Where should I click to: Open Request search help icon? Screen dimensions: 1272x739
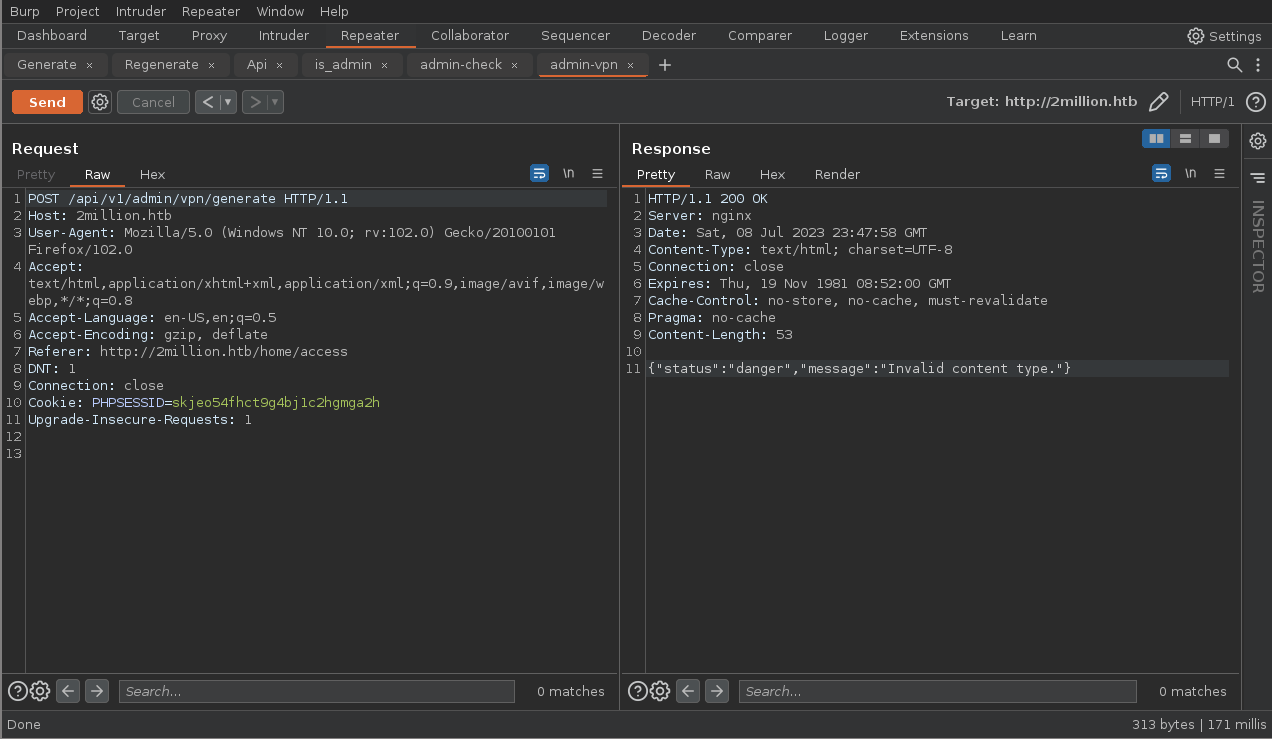18,691
